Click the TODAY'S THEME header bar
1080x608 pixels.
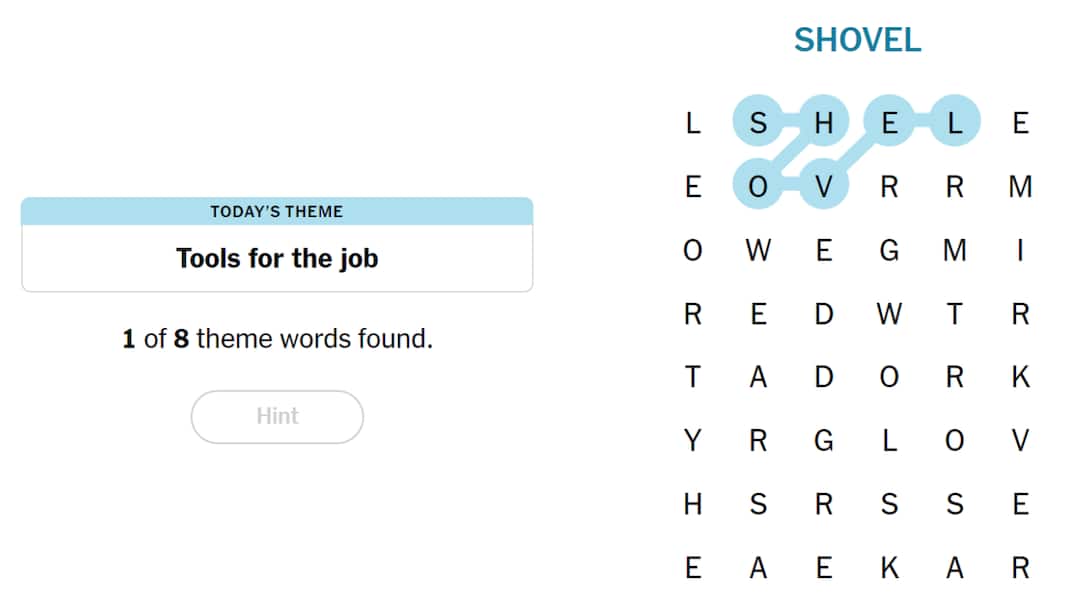point(277,211)
